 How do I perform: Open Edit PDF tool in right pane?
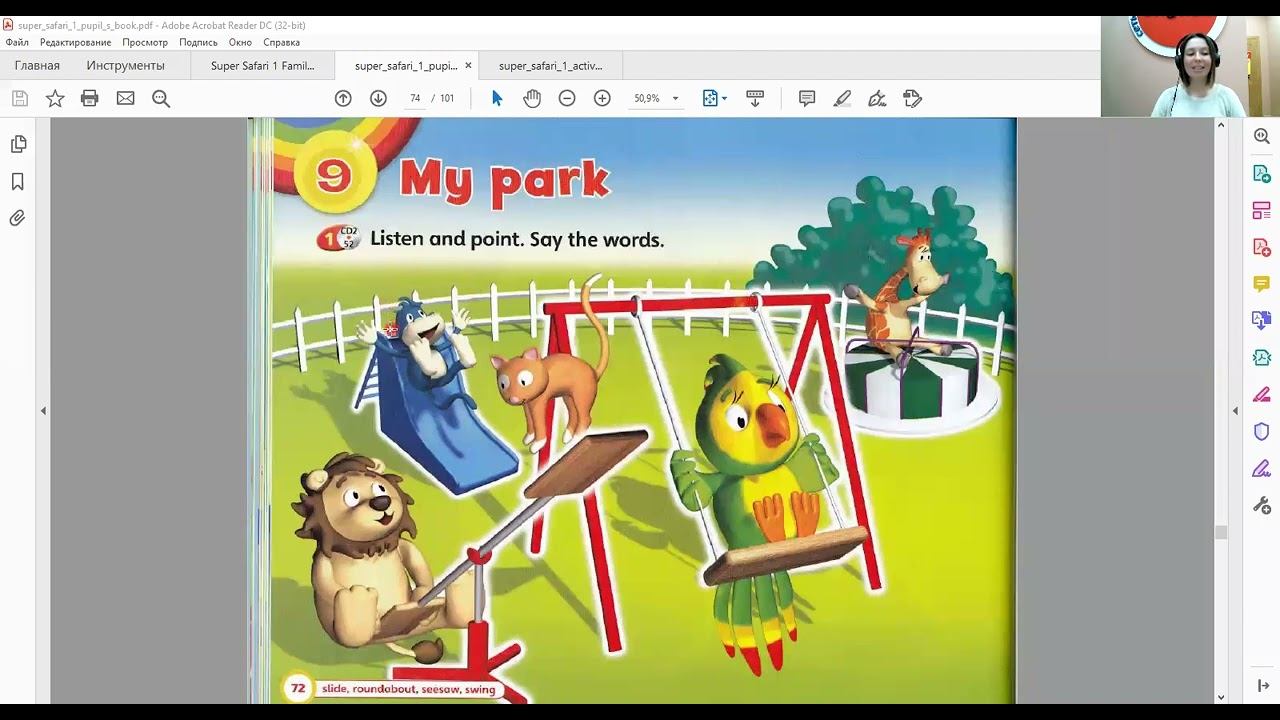pos(1262,211)
